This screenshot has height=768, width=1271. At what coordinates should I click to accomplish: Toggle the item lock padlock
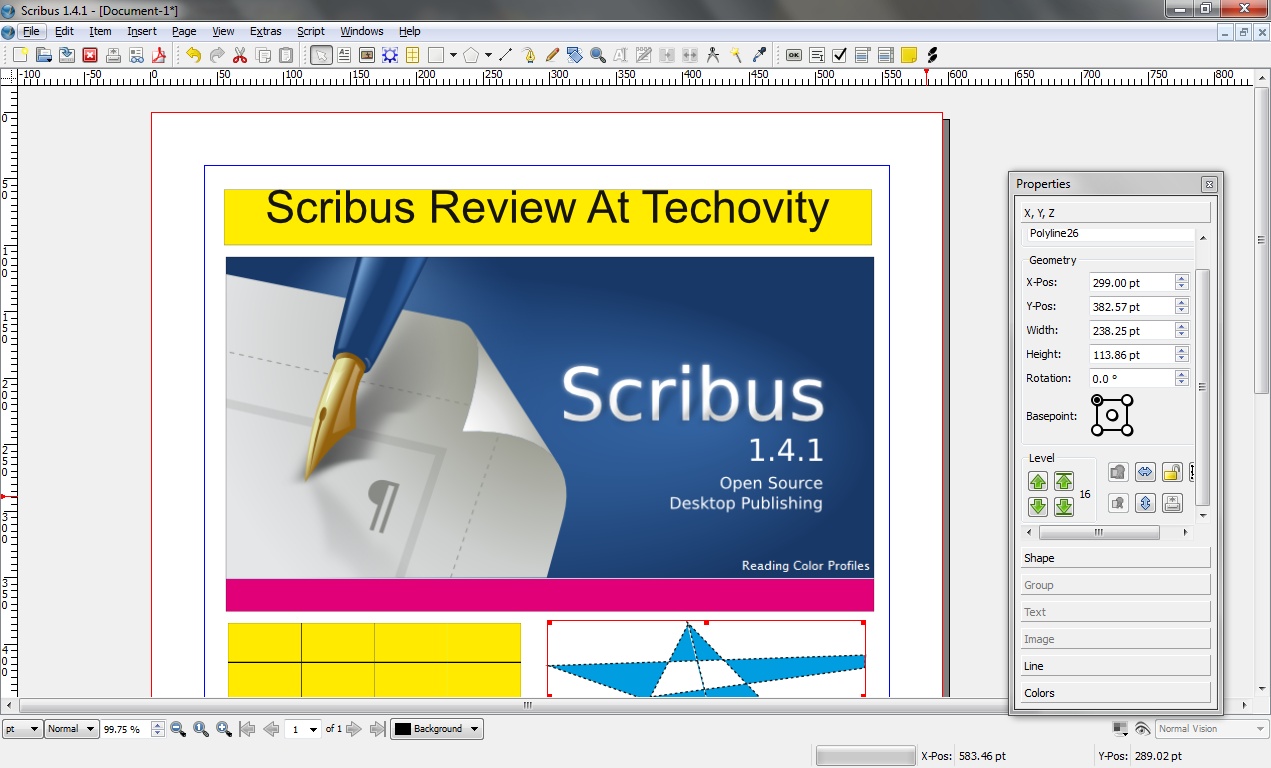tap(1172, 472)
